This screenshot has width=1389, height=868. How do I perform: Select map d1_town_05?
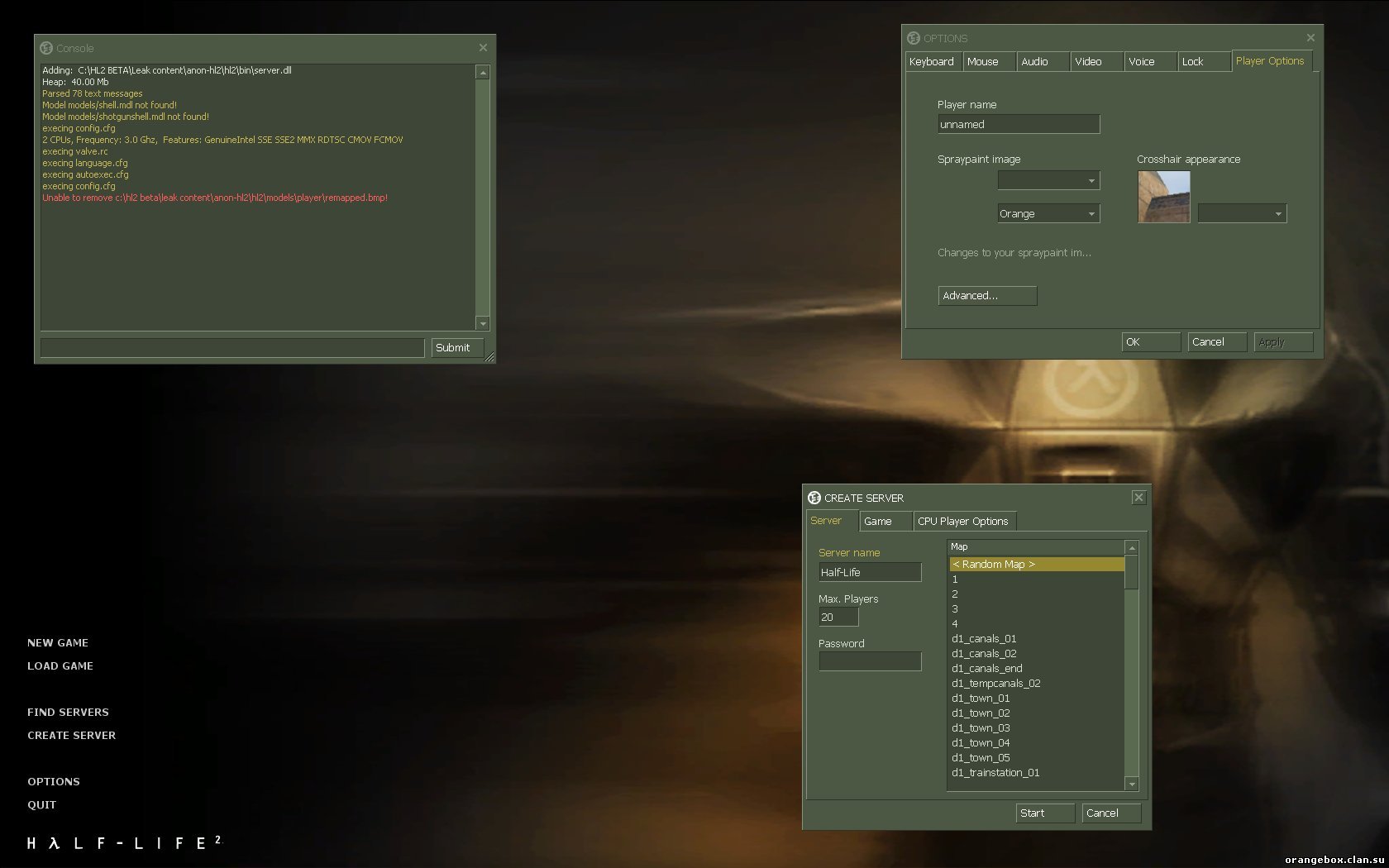click(x=1037, y=758)
